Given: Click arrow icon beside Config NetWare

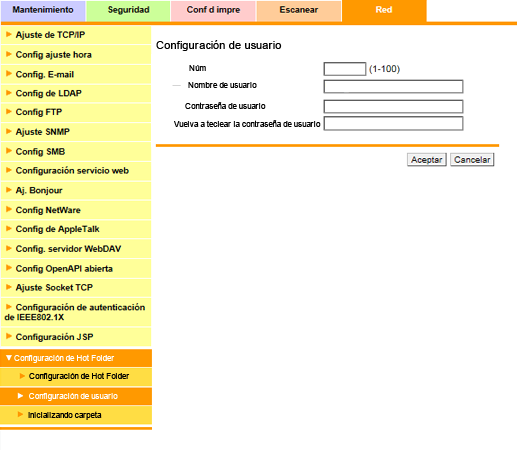Looking at the screenshot, I should coord(9,209).
